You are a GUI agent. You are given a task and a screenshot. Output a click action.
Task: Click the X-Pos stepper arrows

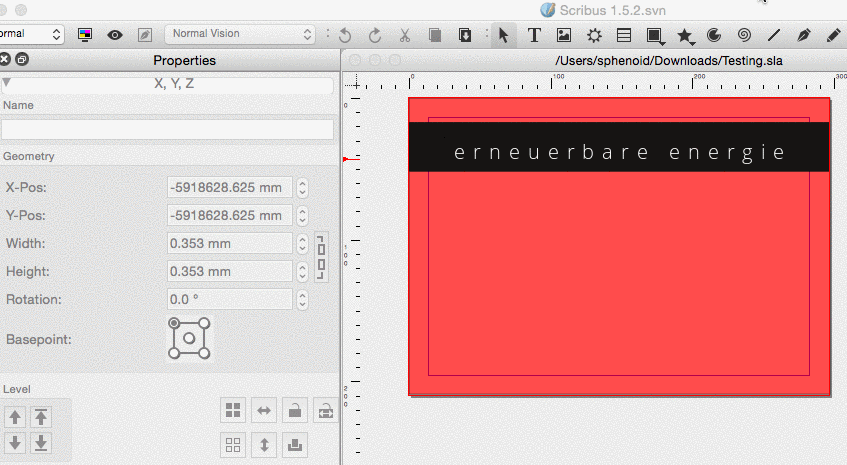point(302,187)
